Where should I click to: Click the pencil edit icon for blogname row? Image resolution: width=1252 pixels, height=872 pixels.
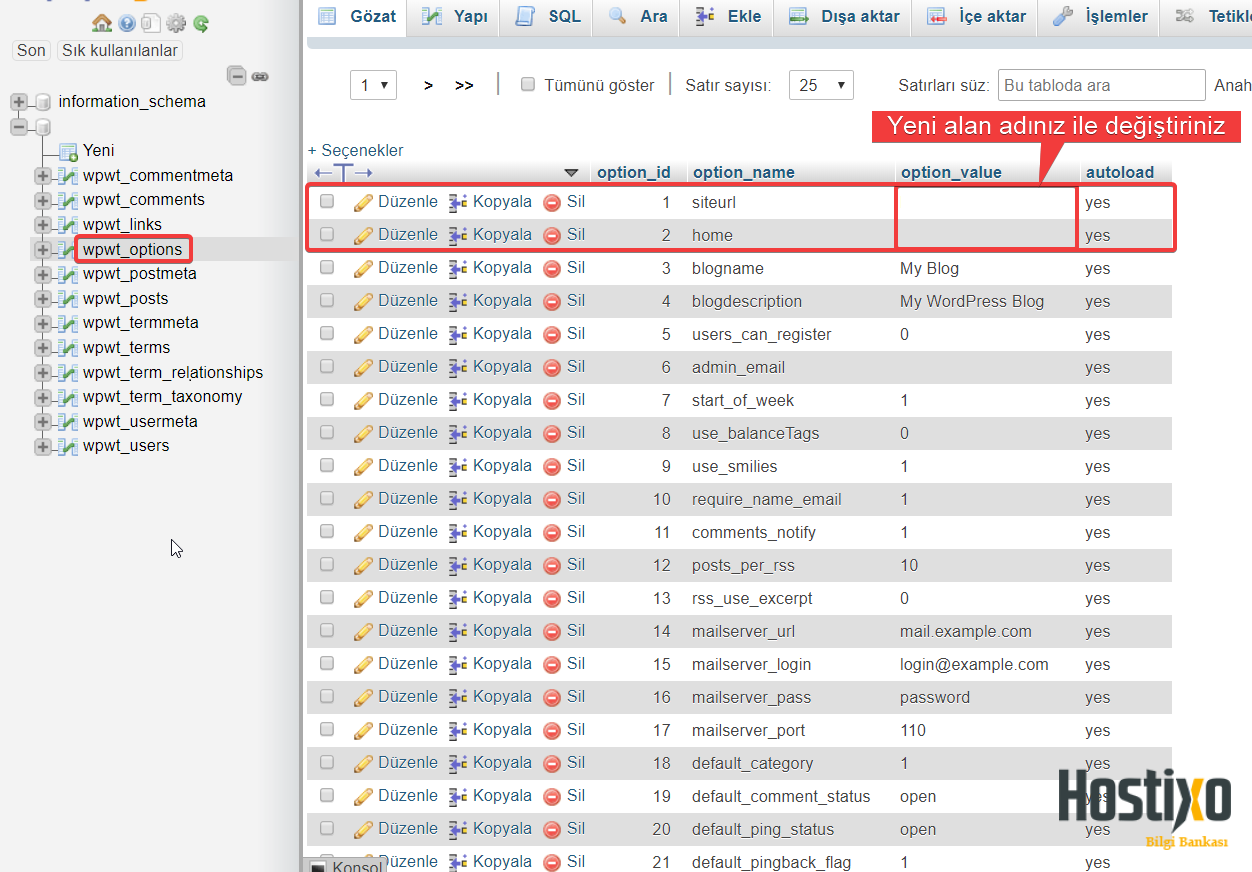tap(363, 268)
